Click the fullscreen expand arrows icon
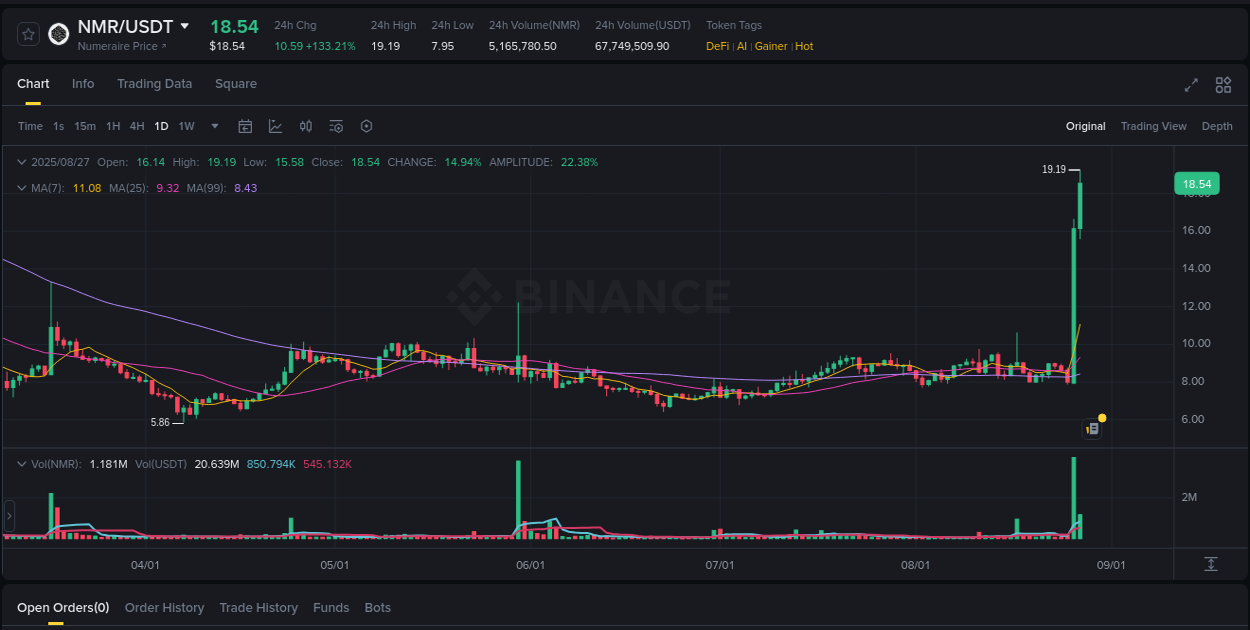1250x630 pixels. (1191, 85)
